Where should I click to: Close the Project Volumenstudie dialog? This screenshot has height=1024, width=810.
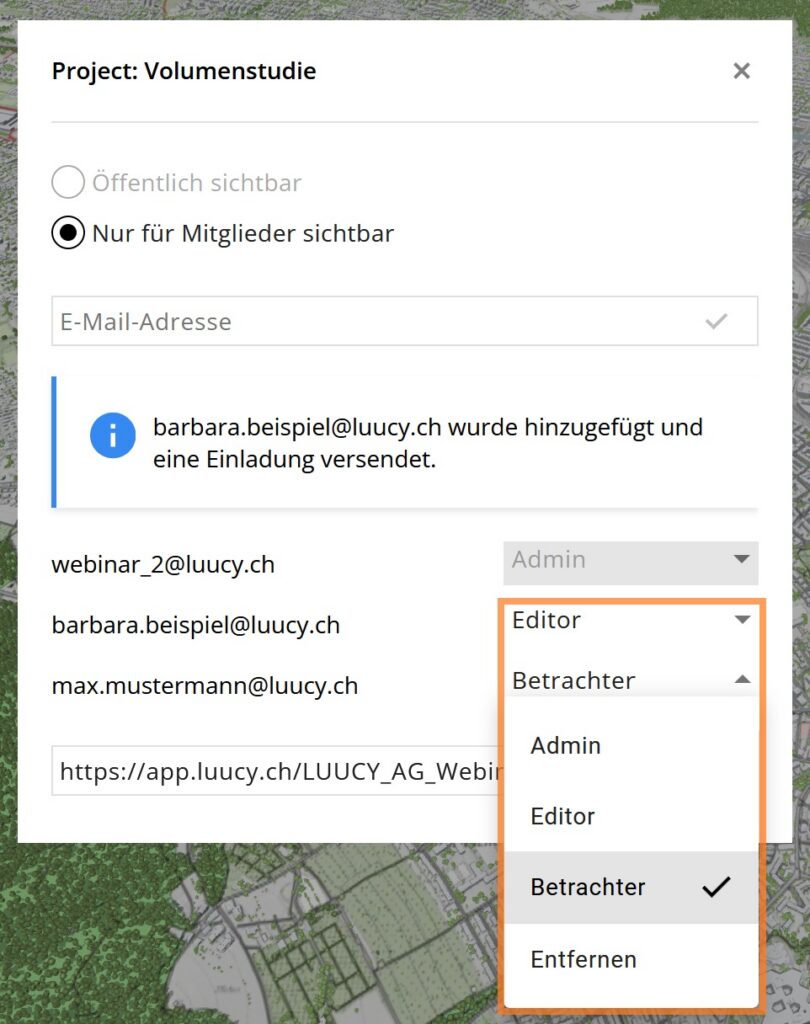(x=741, y=71)
